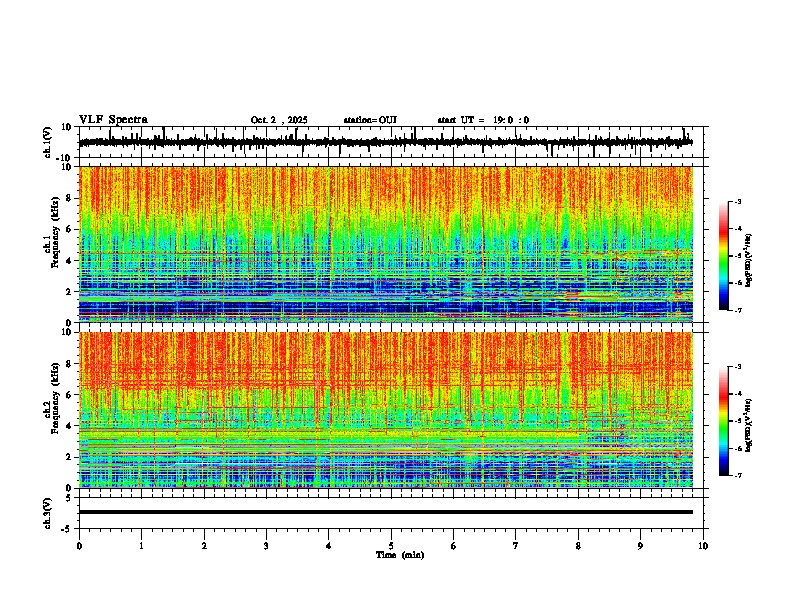This screenshot has height=612, width=792.
Task: Click the ch.2 color scale bar
Action: pos(724,421)
